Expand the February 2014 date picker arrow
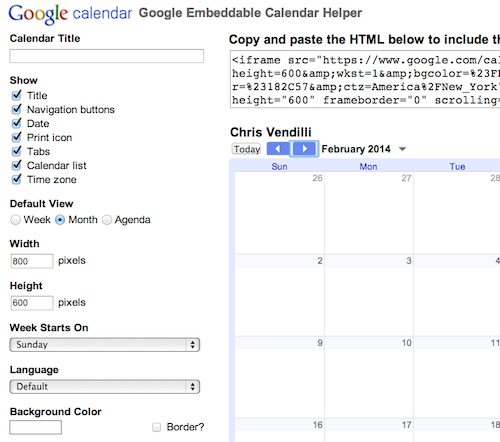 coord(403,149)
